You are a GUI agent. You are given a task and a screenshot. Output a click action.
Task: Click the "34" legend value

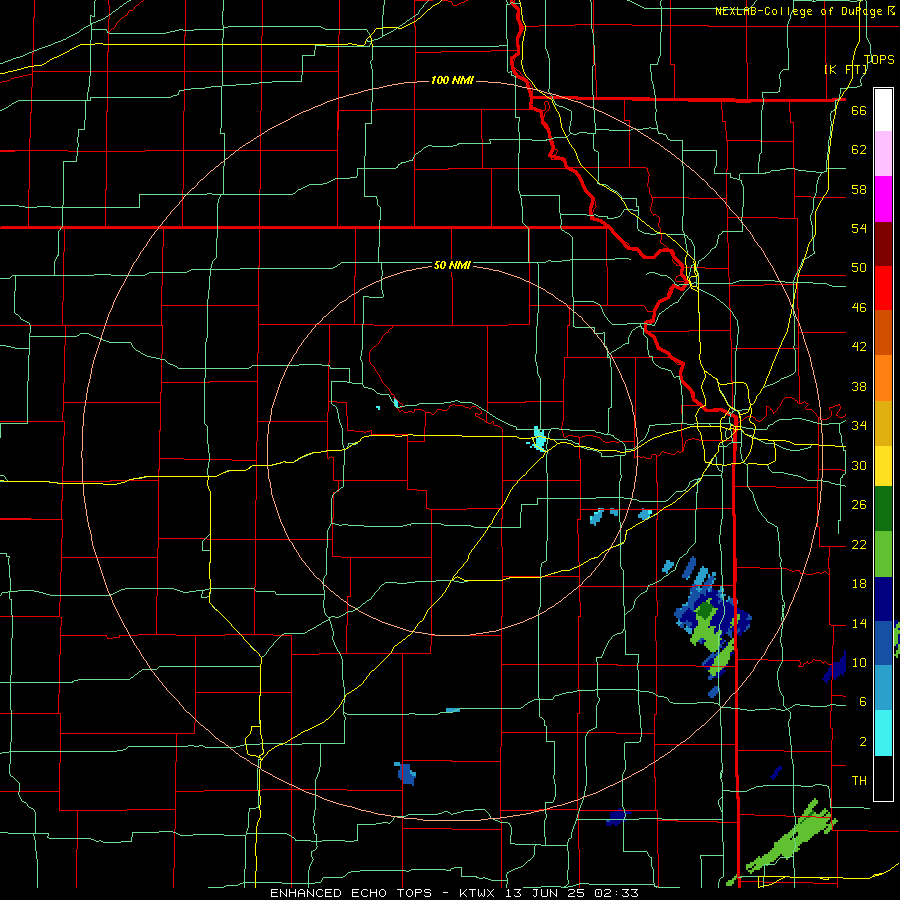click(x=859, y=426)
